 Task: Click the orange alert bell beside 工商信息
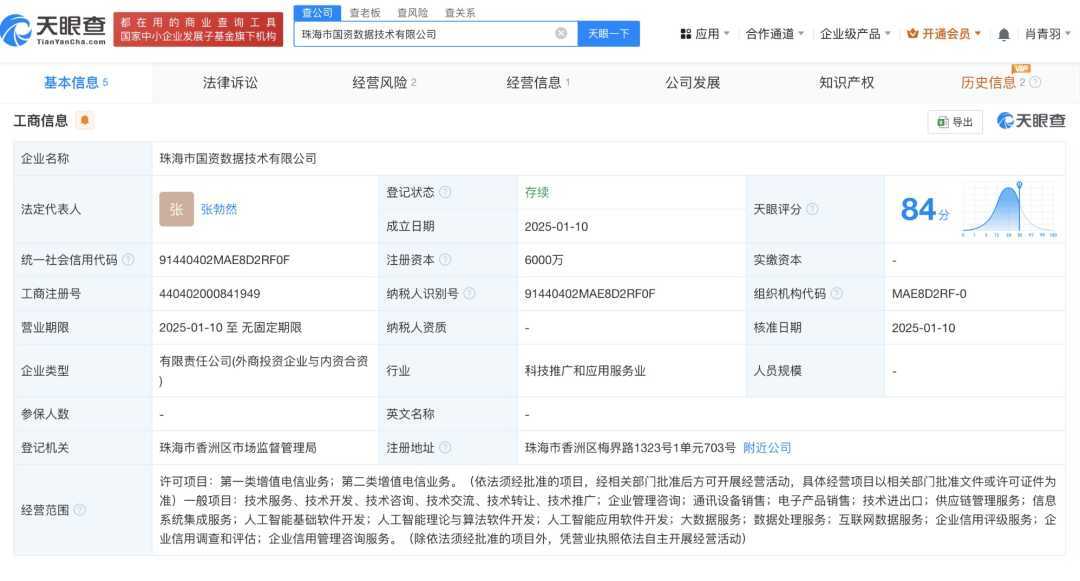(85, 121)
